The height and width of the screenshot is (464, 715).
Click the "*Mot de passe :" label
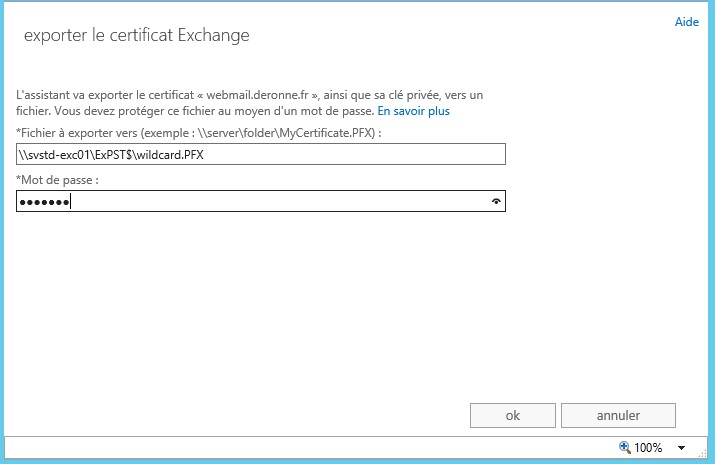coord(57,180)
